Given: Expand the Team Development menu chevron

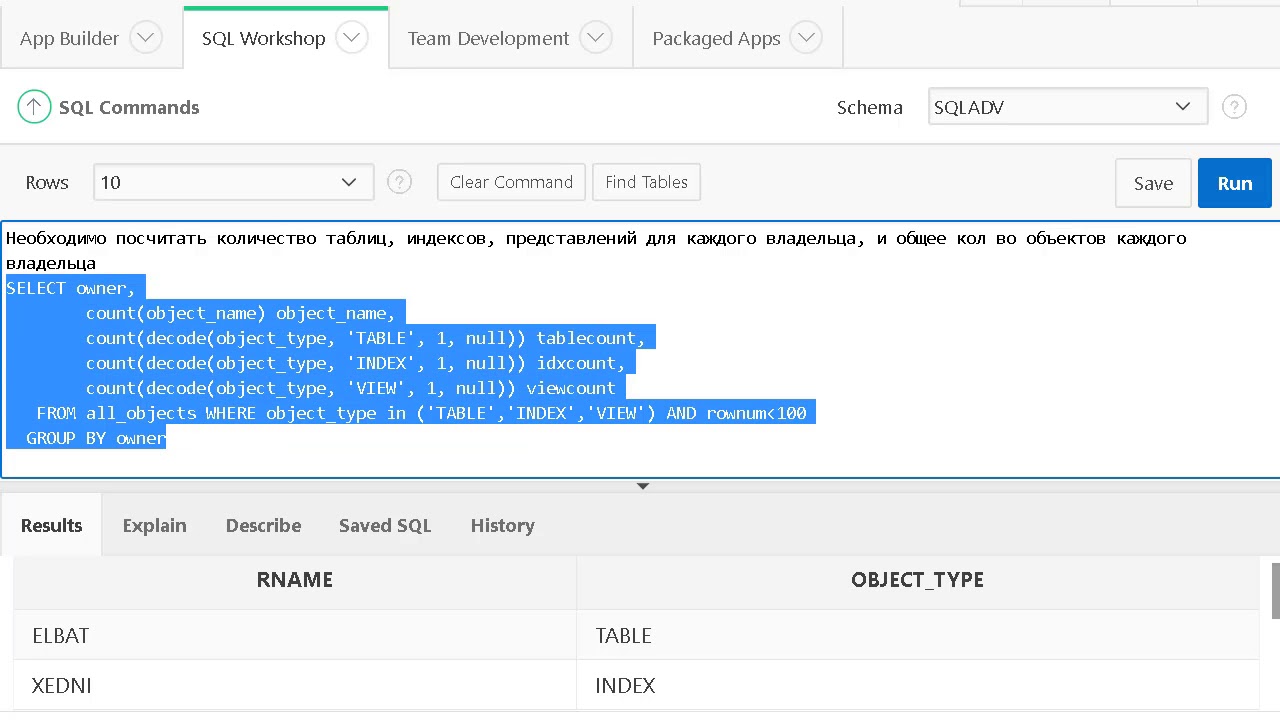Looking at the screenshot, I should tap(596, 38).
